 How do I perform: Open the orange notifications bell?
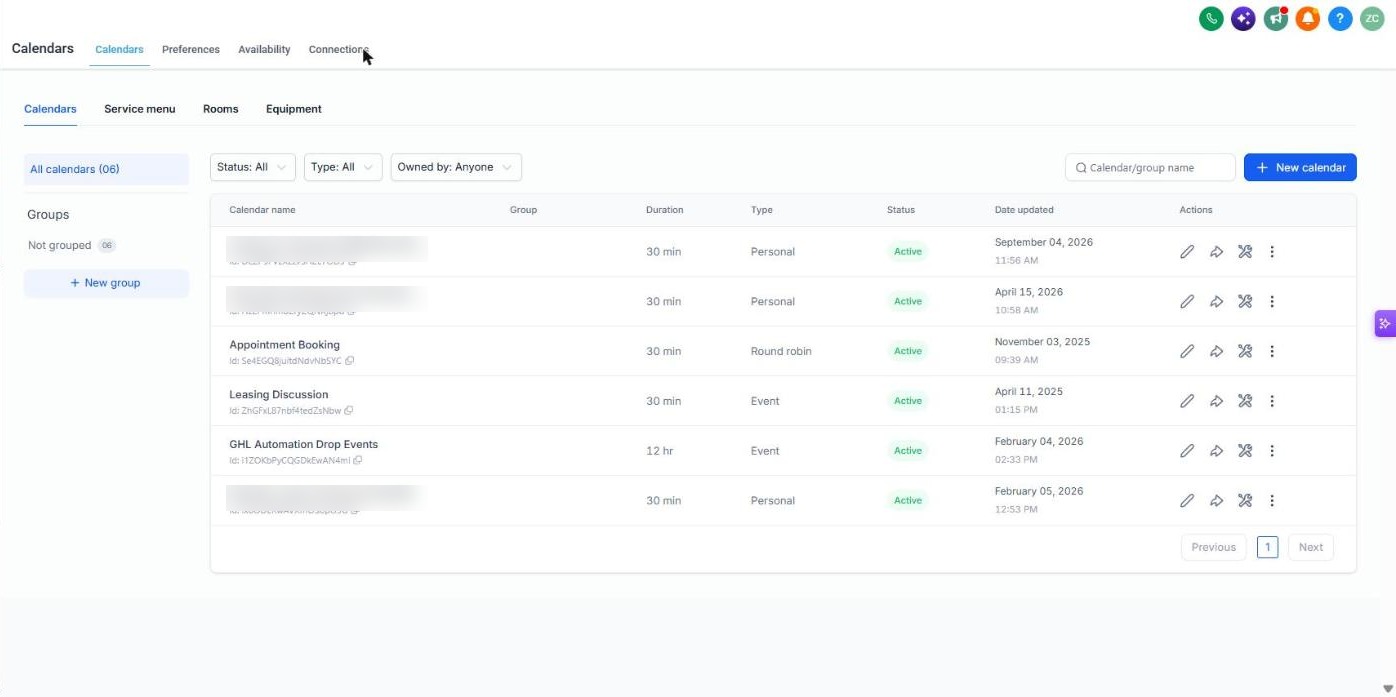1308,18
